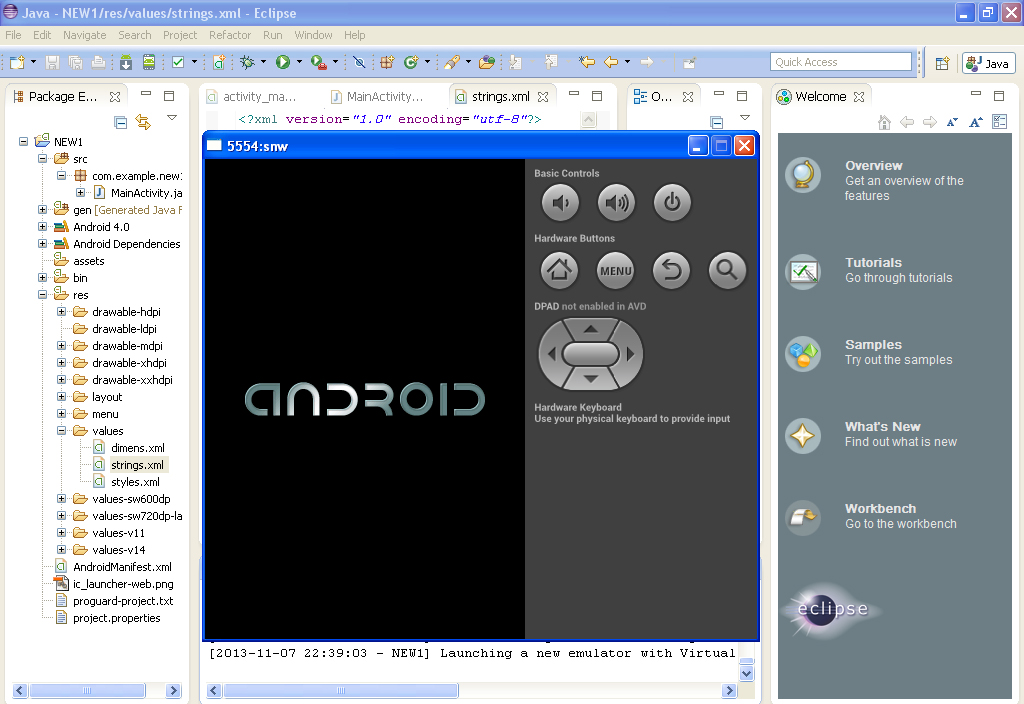This screenshot has height=704, width=1024.
Task: Expand the gen folder
Action: pyautogui.click(x=42, y=210)
